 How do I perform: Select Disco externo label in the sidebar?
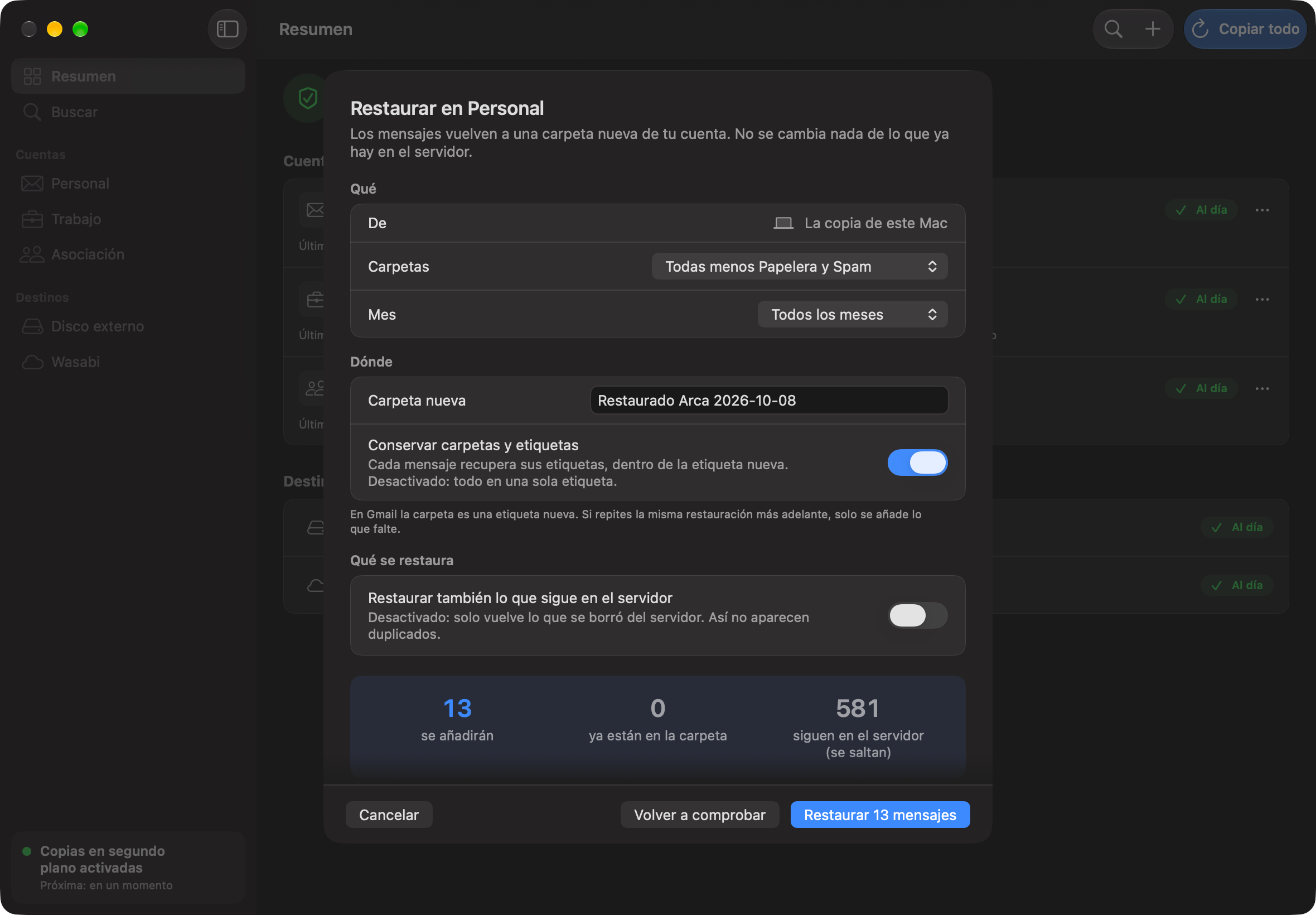click(x=98, y=326)
